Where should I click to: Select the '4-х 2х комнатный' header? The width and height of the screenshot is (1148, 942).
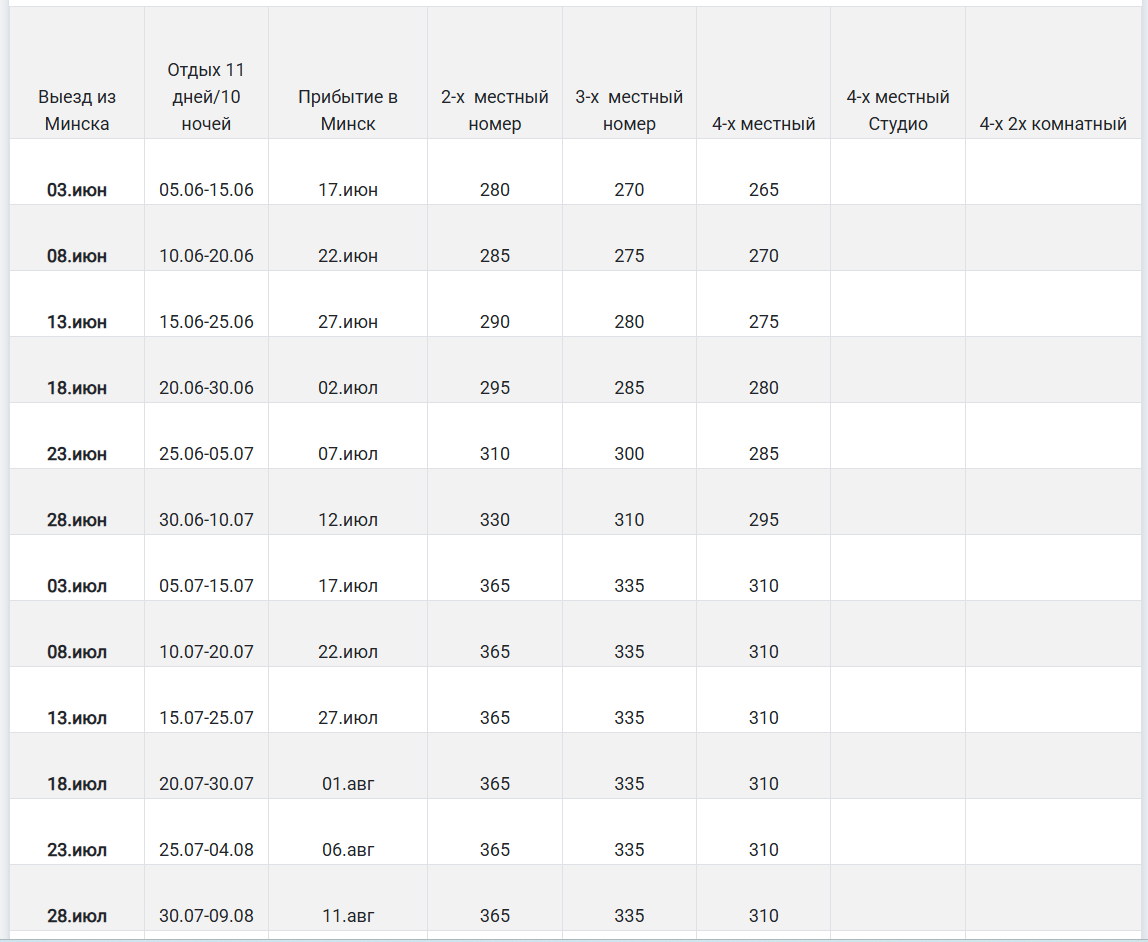tap(1053, 124)
